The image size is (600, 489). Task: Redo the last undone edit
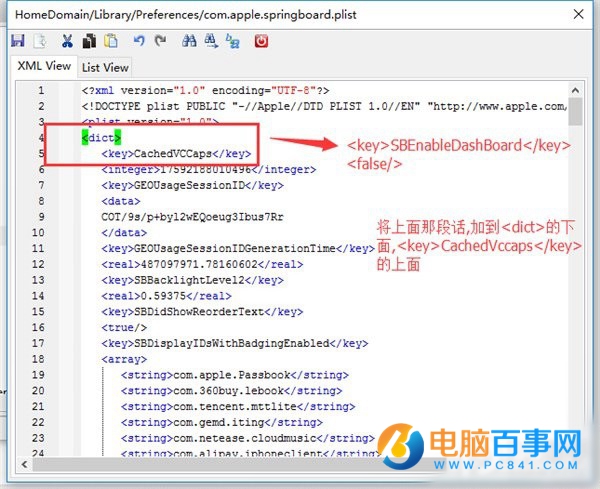point(160,41)
